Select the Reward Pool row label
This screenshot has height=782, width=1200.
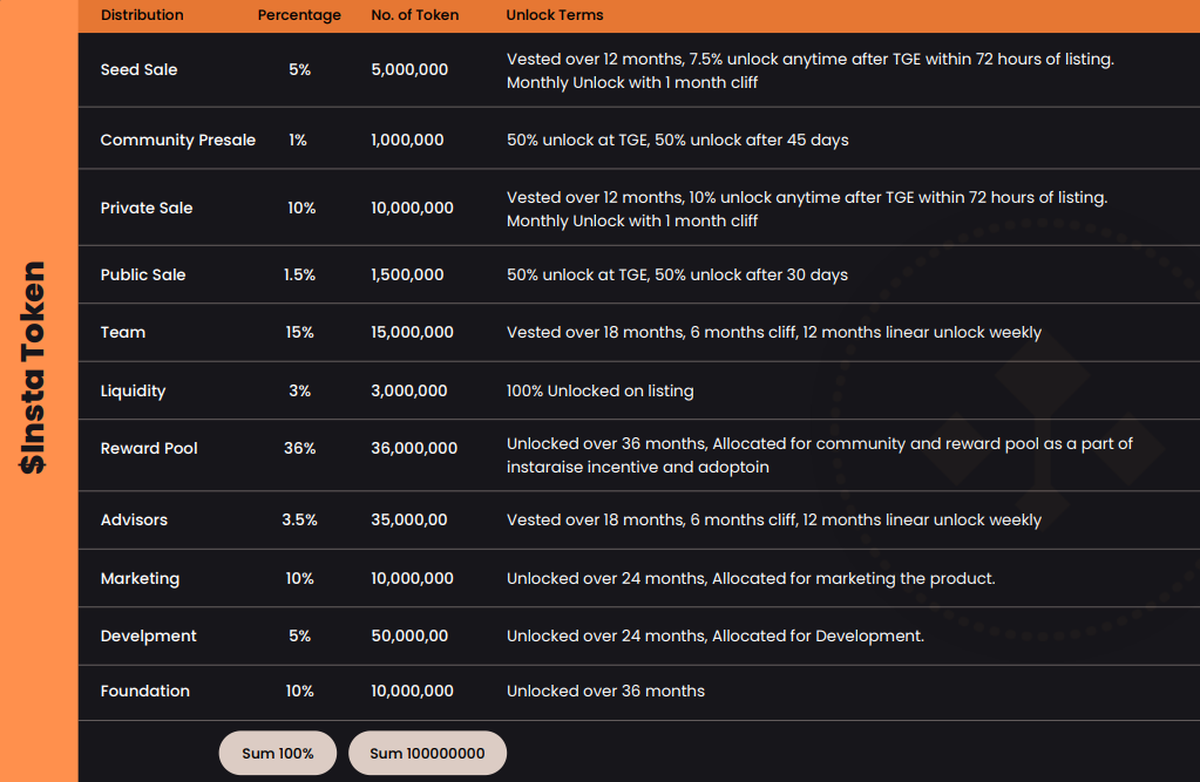pyautogui.click(x=149, y=448)
